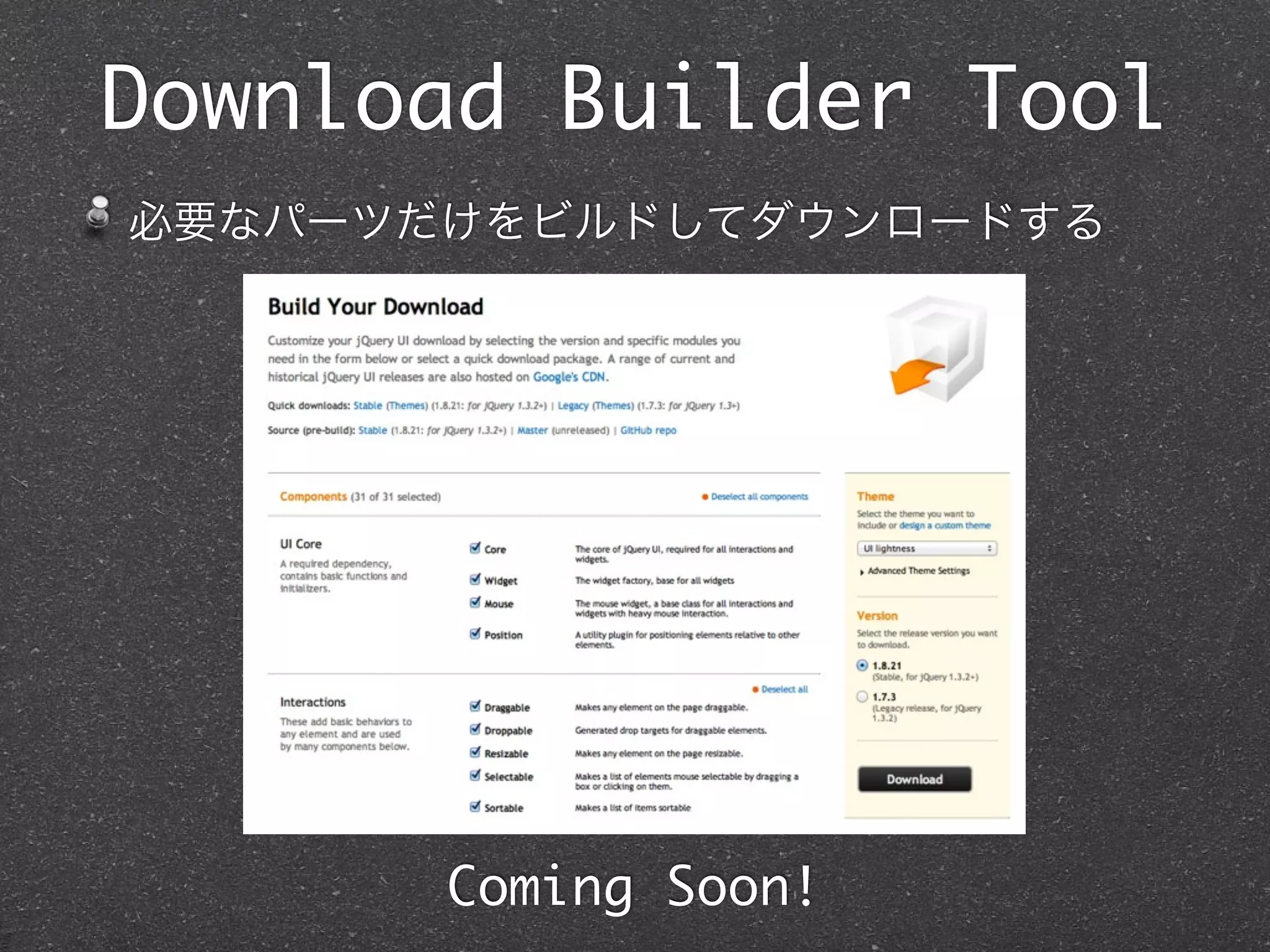Uncheck the Droppable interaction checkbox
The height and width of the screenshot is (952, 1270).
click(x=475, y=729)
